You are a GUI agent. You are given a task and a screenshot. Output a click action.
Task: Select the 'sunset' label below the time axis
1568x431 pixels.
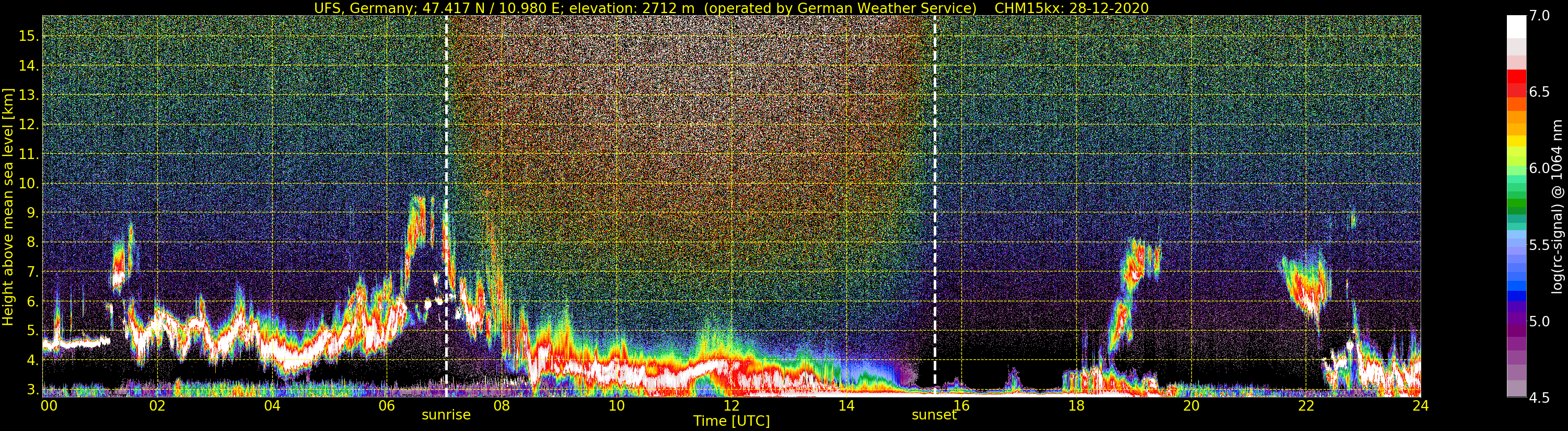click(x=934, y=415)
